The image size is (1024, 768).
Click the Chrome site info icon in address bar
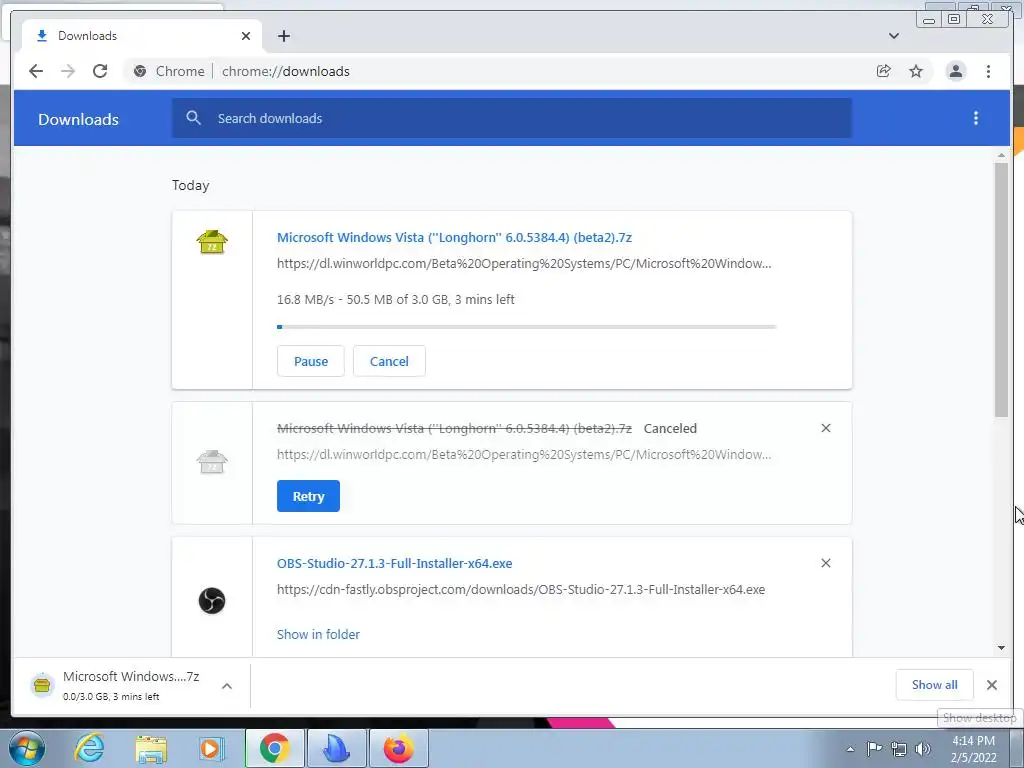140,71
